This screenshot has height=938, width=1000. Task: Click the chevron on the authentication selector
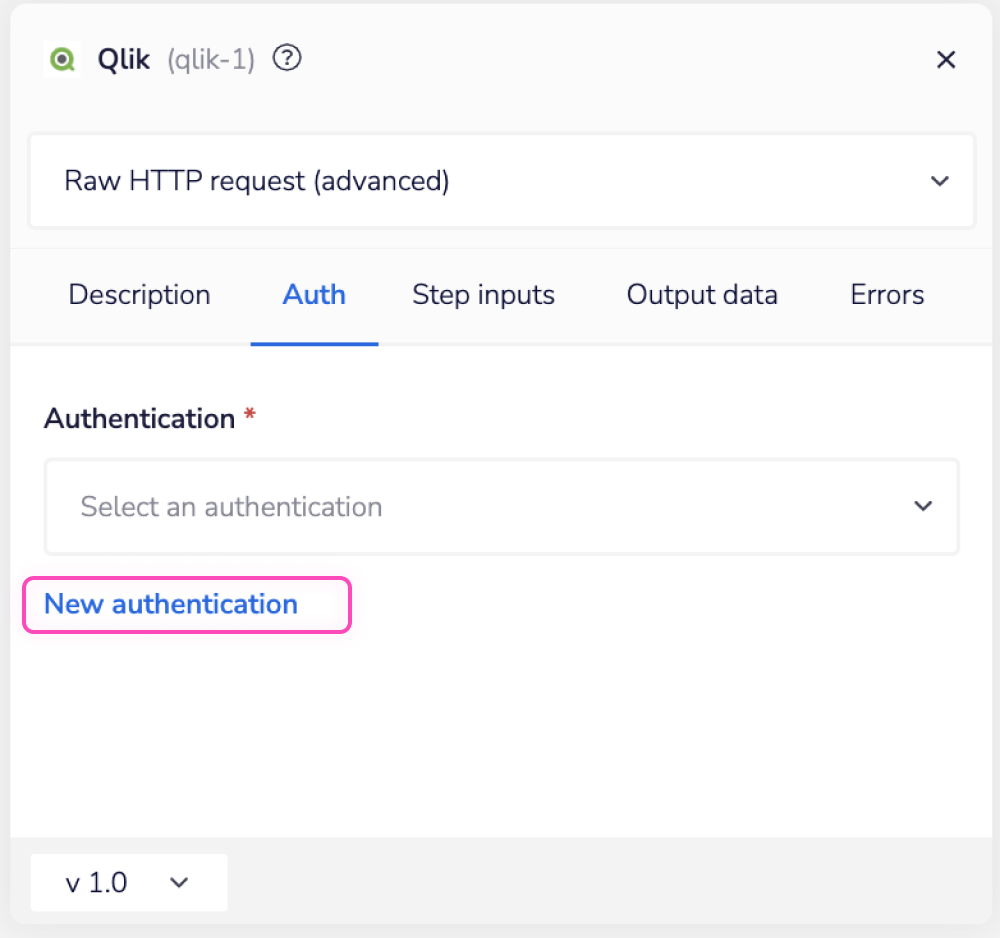[x=923, y=506]
